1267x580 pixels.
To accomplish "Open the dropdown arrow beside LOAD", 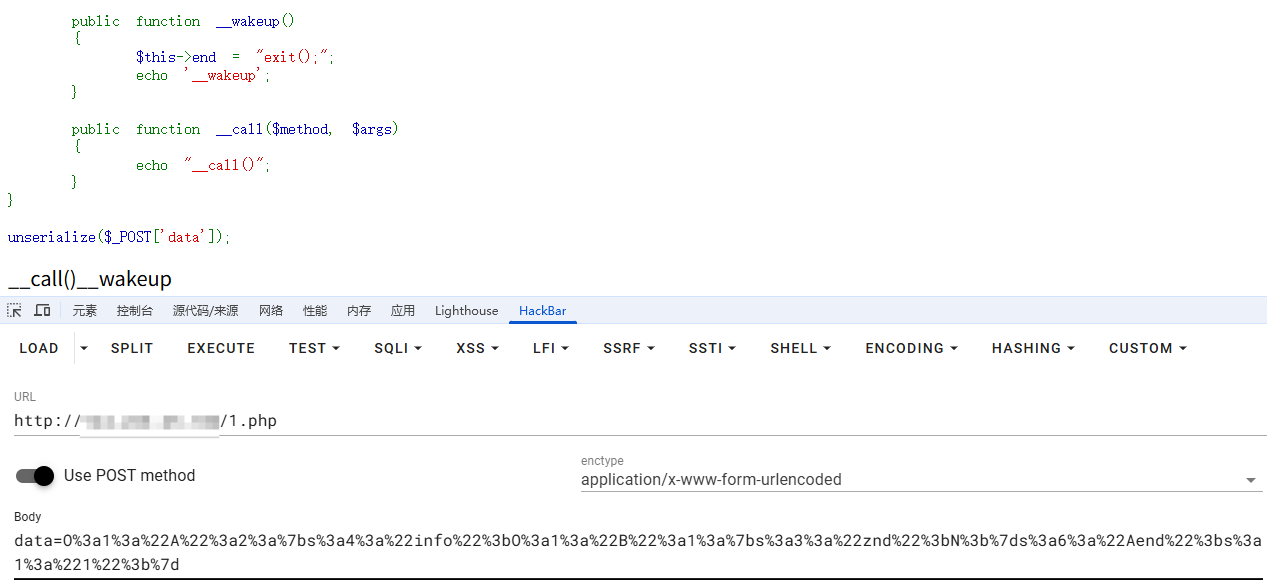I will click(x=84, y=348).
